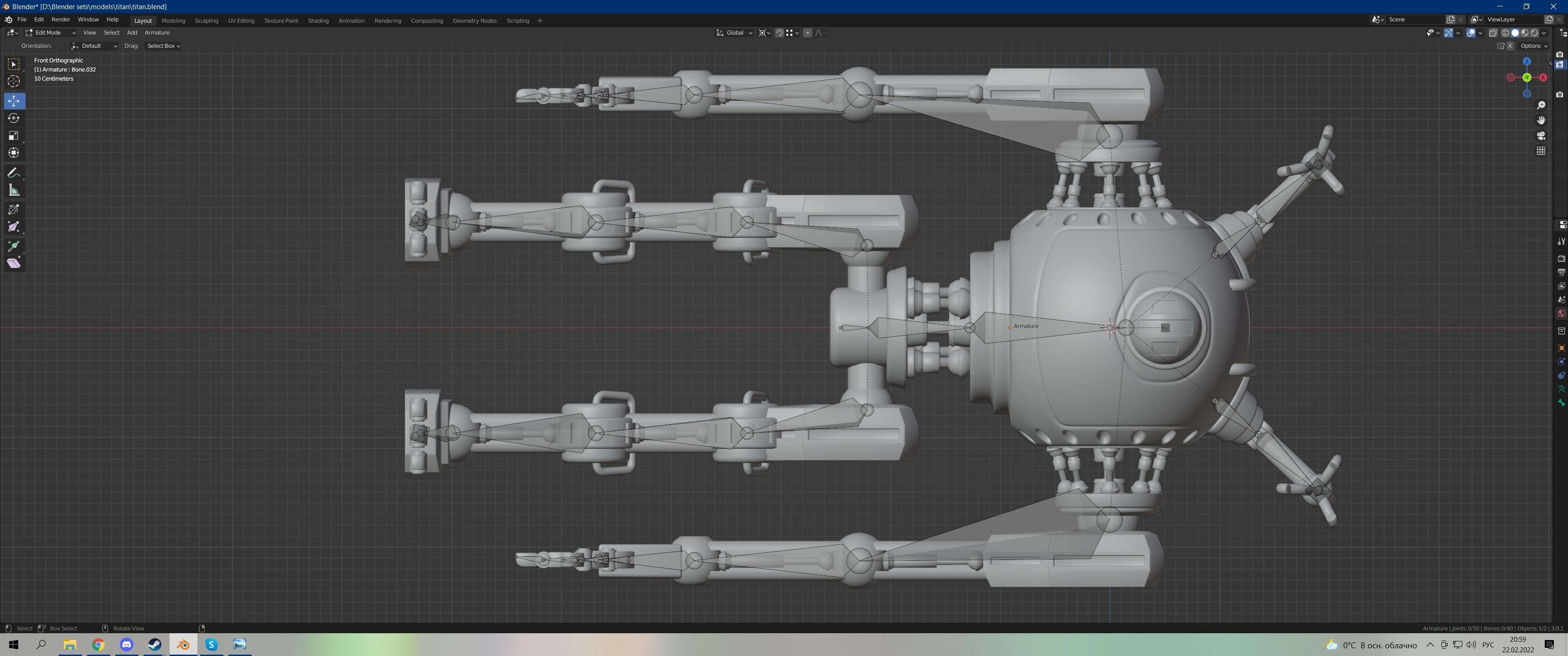Enable X-Ray viewport toggle
This screenshot has height=656, width=1568.
1493,33
